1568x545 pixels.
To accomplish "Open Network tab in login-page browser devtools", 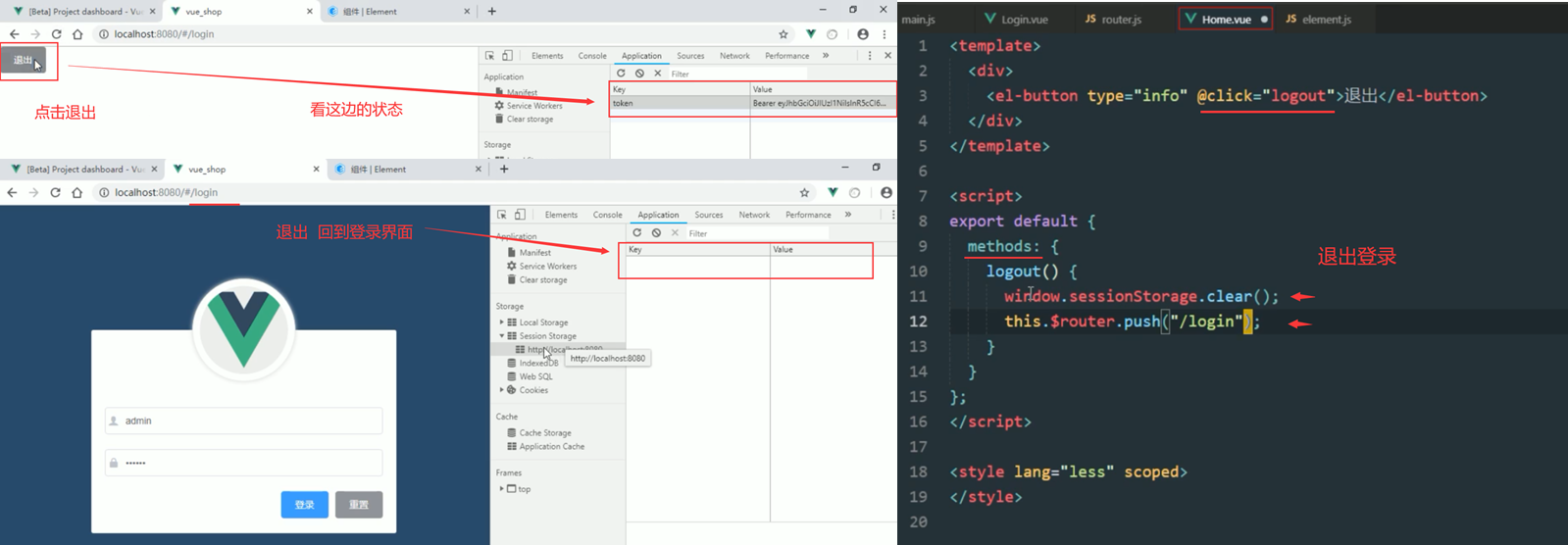I will (754, 215).
